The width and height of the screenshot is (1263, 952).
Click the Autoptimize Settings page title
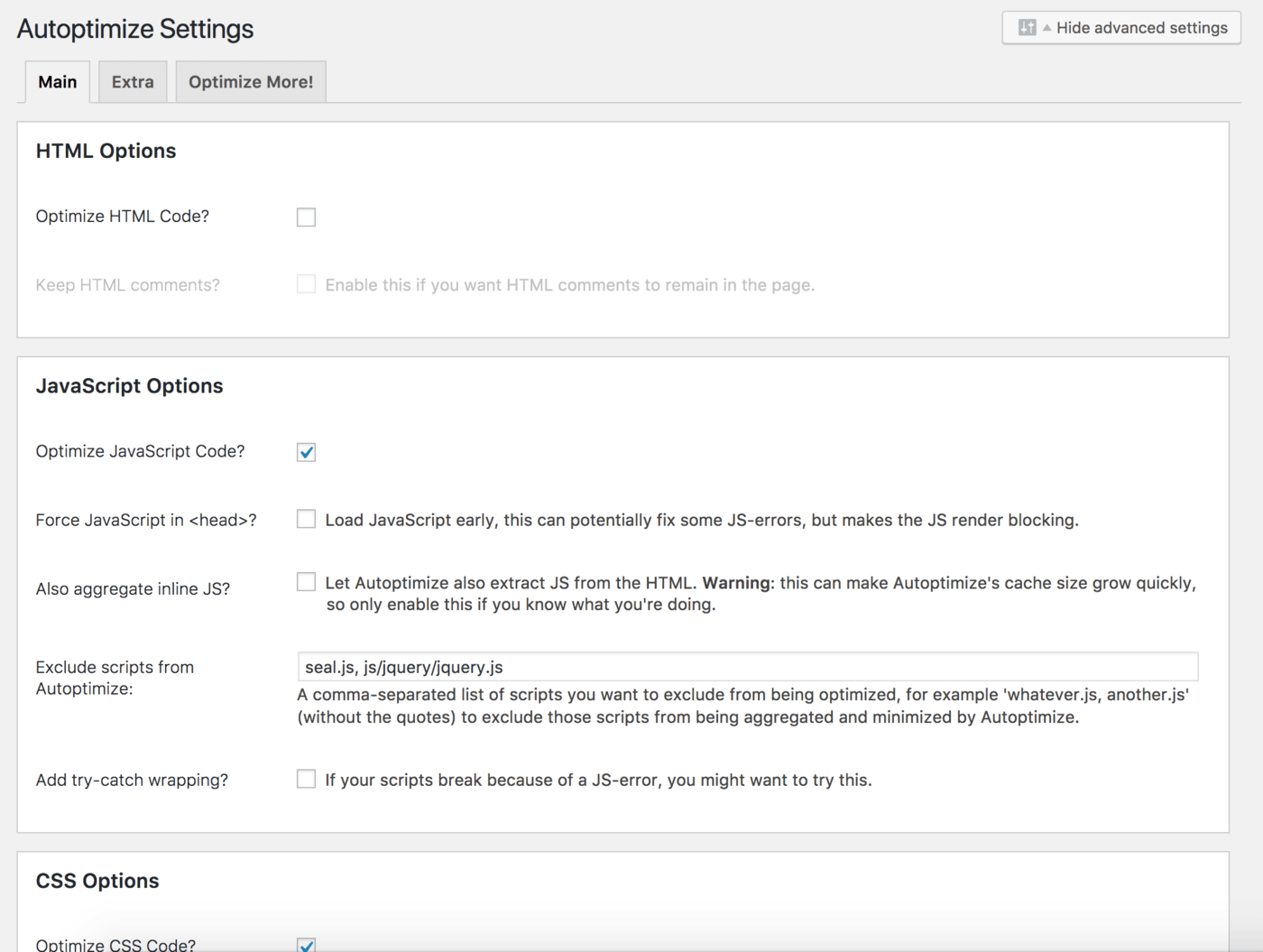(135, 29)
